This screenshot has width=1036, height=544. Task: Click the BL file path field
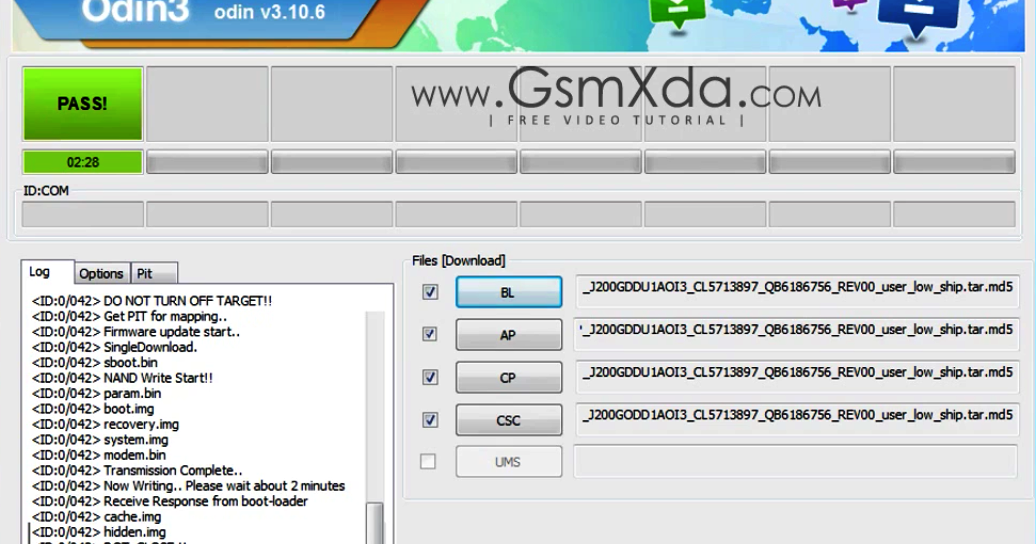click(797, 291)
